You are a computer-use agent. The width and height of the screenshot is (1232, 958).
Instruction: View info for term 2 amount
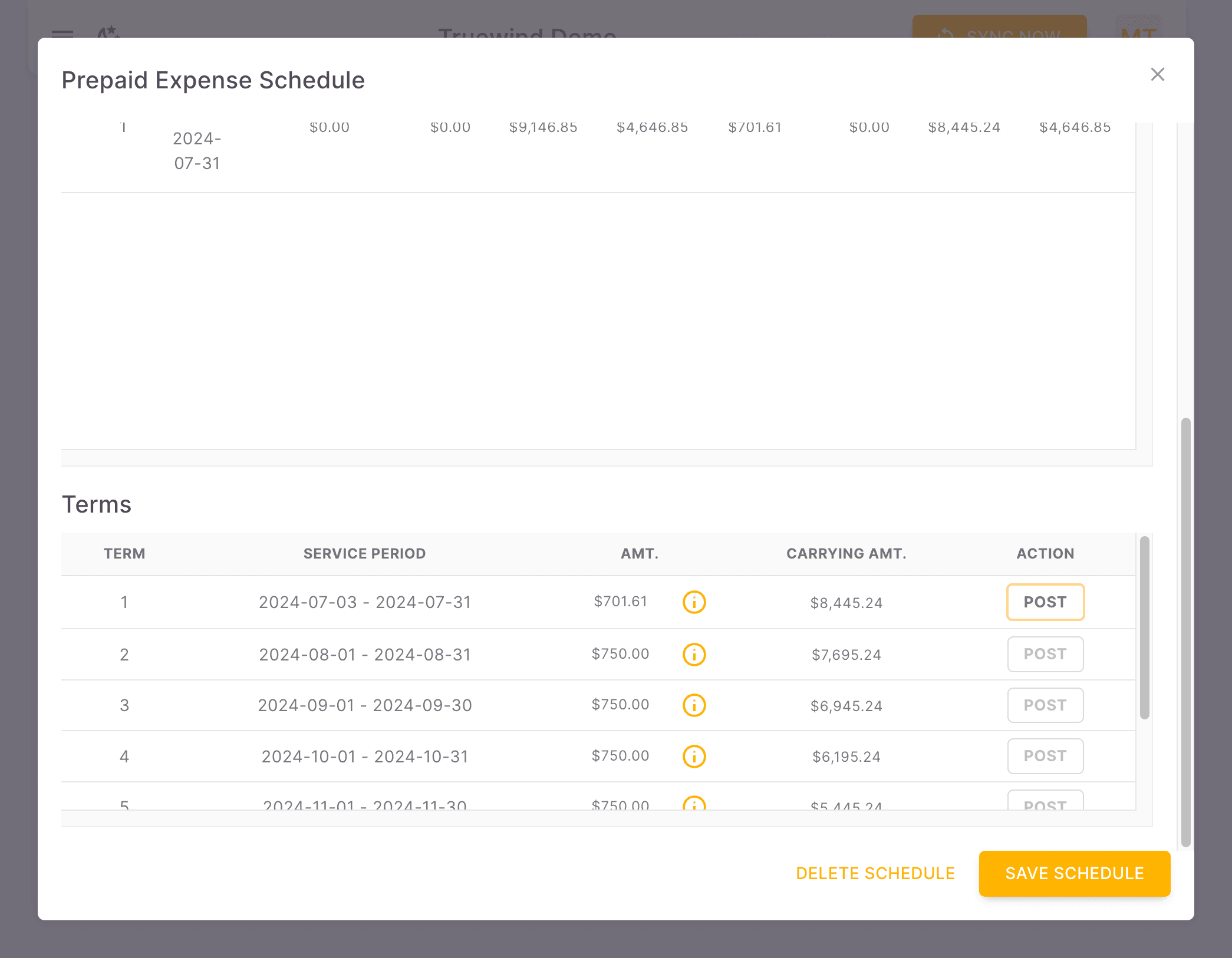point(694,654)
